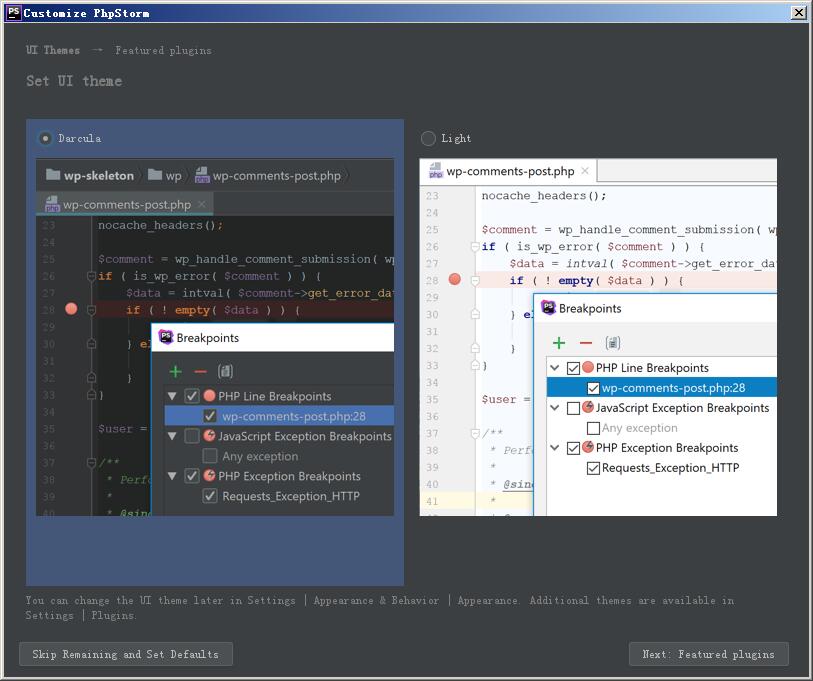Viewport: 813px width, 681px height.
Task: Toggle JavaScript Exception Breakpoints checkbox in Darcula preview
Action: click(x=192, y=436)
